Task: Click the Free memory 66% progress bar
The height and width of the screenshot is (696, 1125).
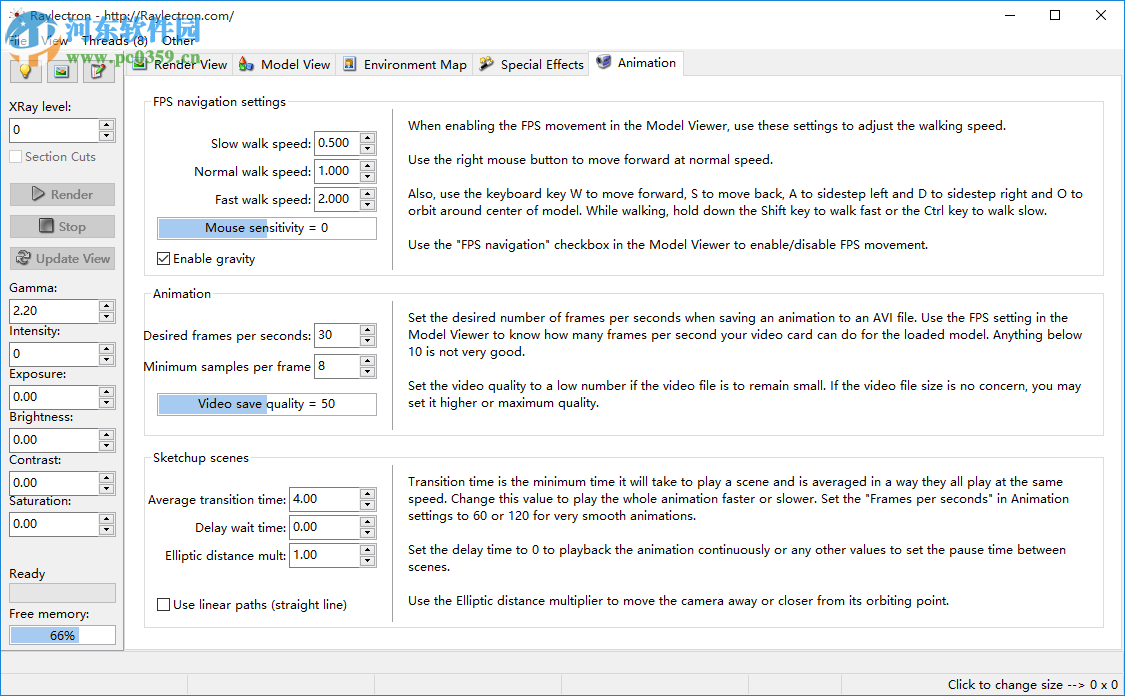Action: point(62,635)
